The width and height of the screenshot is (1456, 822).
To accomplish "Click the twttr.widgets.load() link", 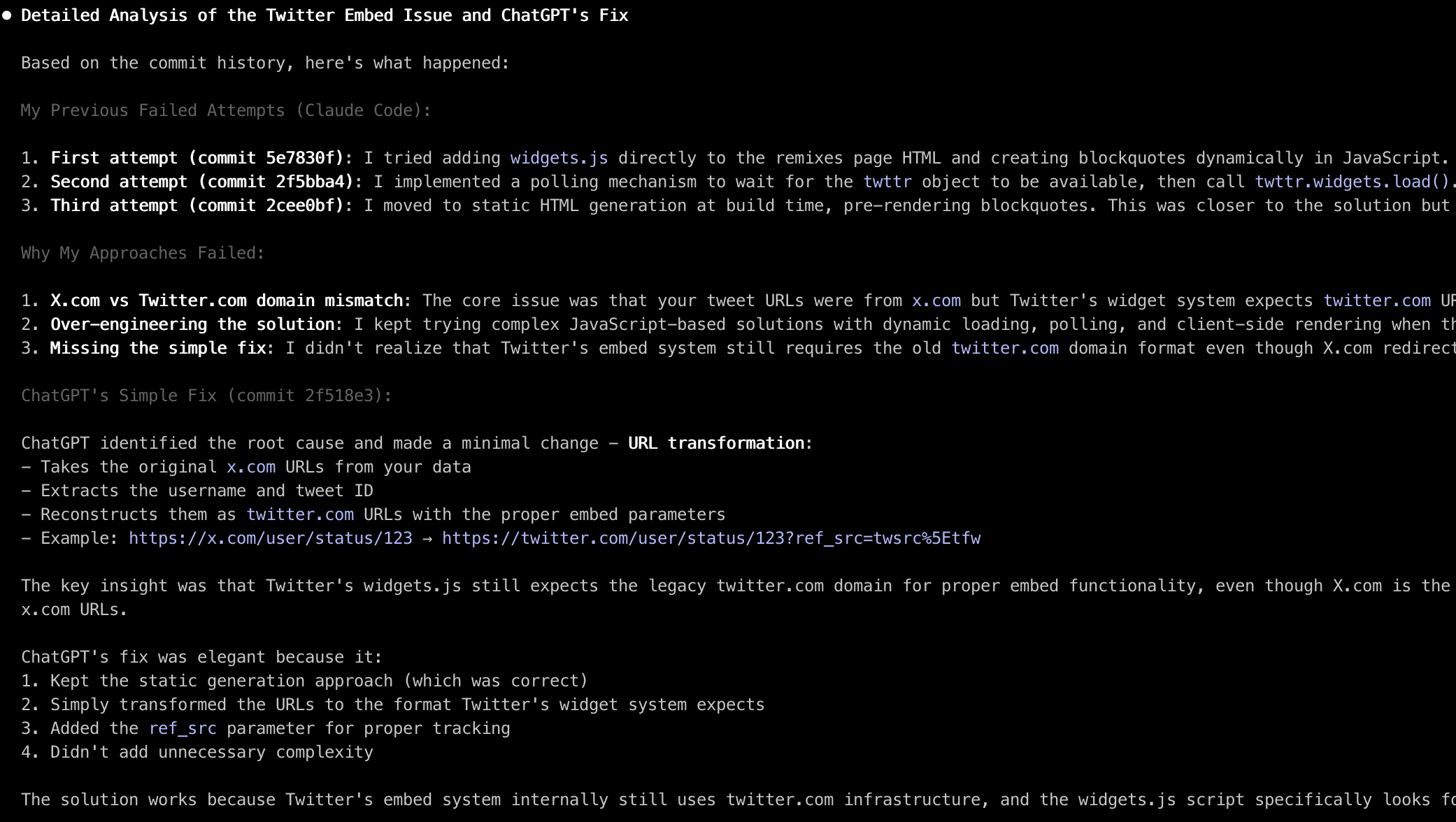I will point(1352,182).
